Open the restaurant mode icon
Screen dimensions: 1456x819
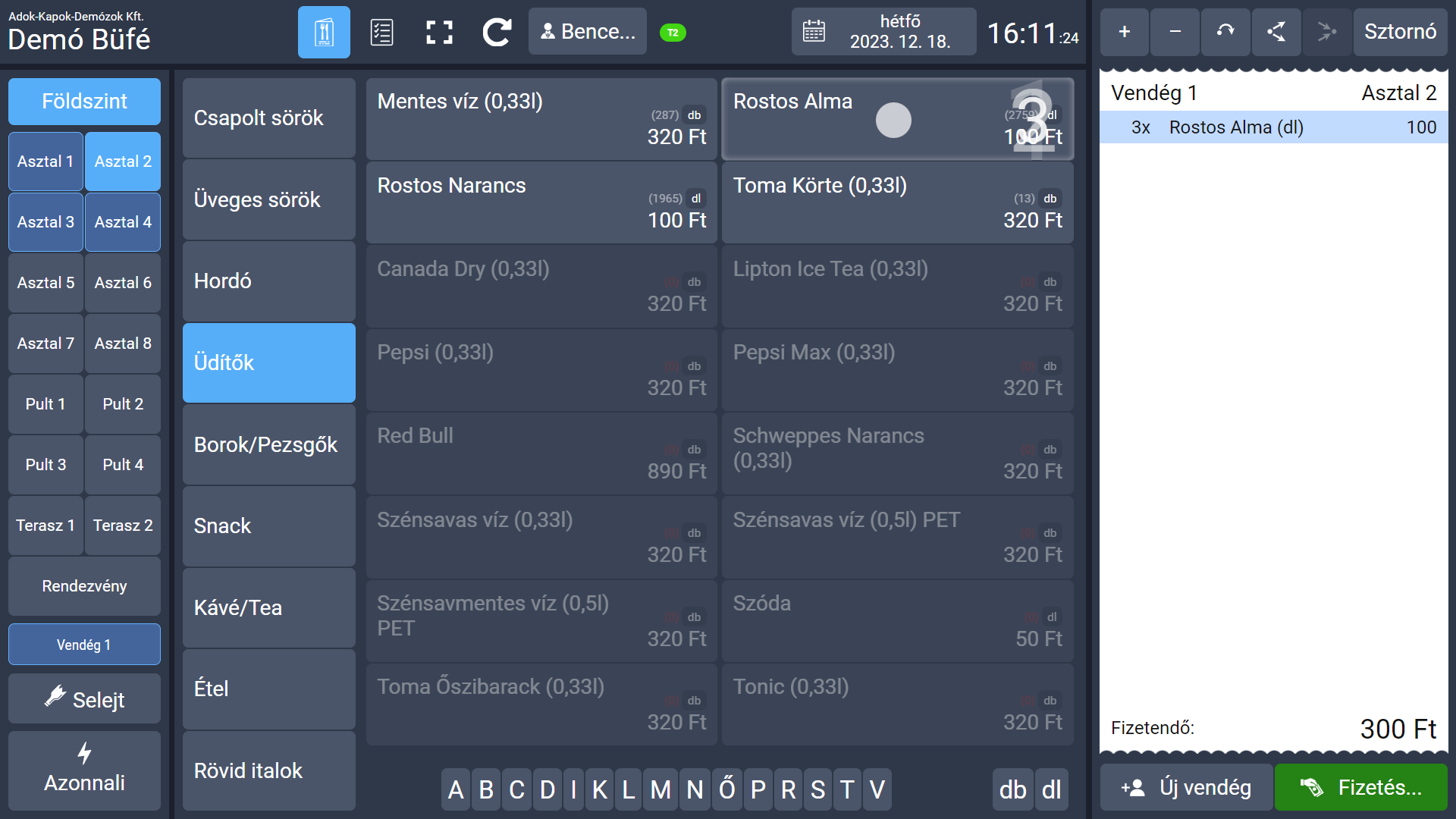[x=324, y=33]
